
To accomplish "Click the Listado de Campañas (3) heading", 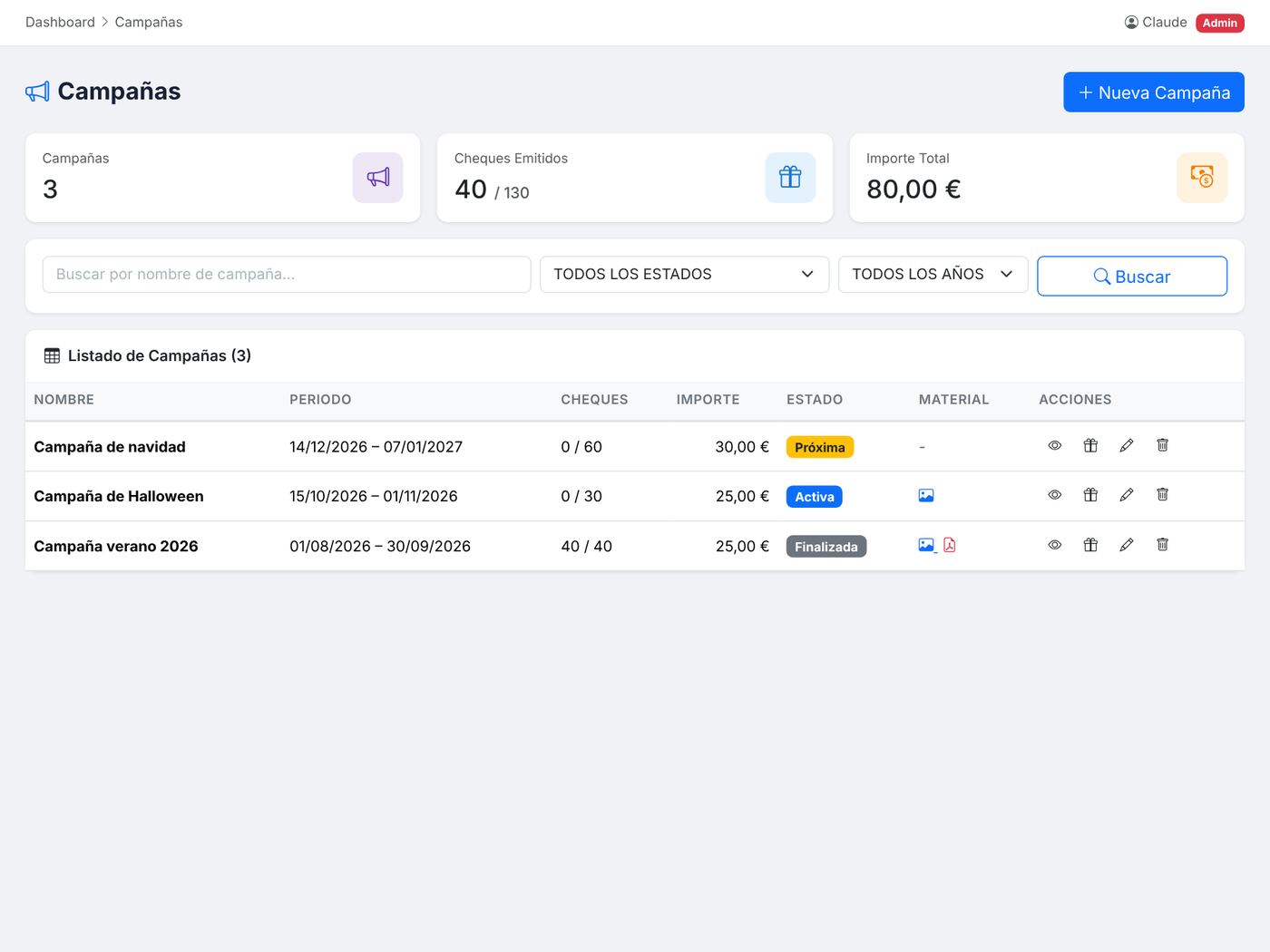I will (x=160, y=356).
